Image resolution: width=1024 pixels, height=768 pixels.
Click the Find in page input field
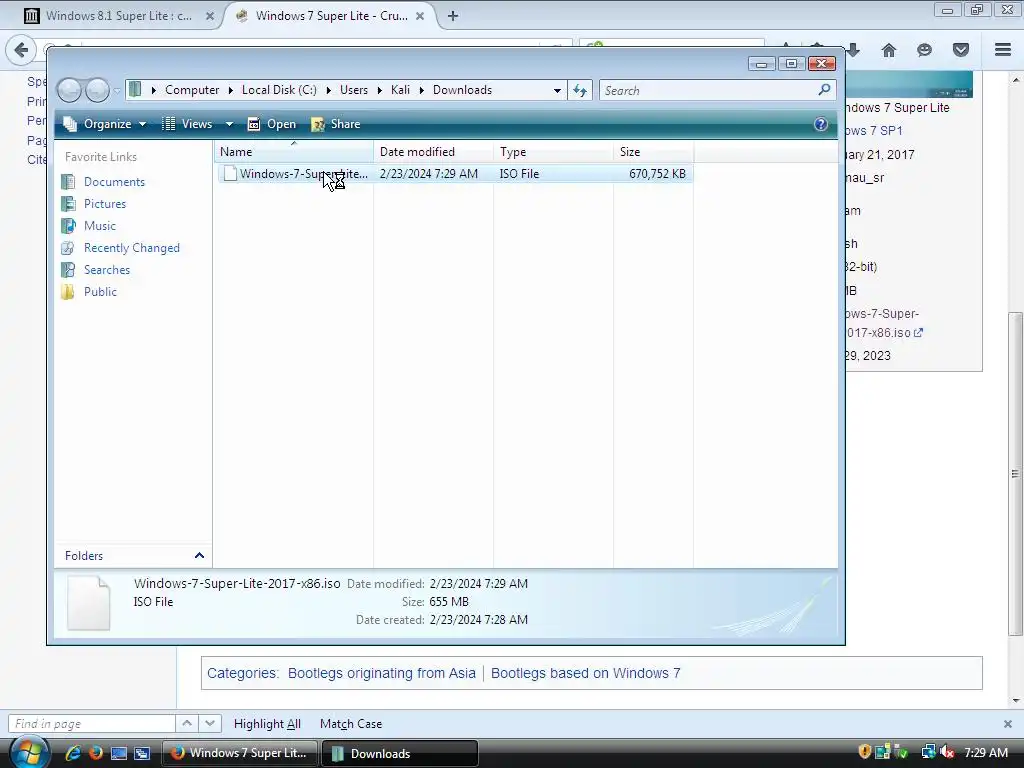pyautogui.click(x=91, y=724)
